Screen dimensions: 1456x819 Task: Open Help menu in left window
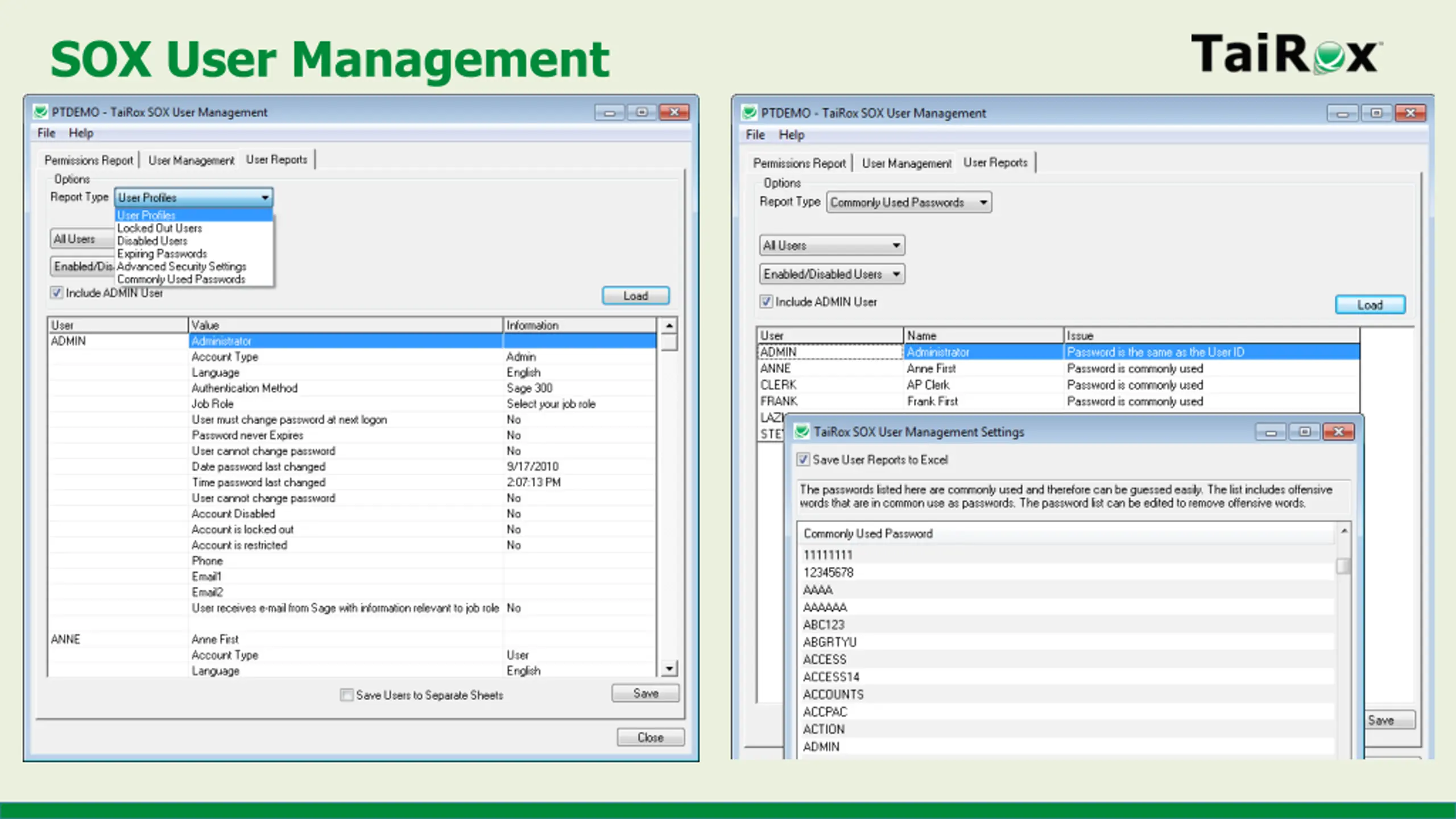[x=81, y=133]
